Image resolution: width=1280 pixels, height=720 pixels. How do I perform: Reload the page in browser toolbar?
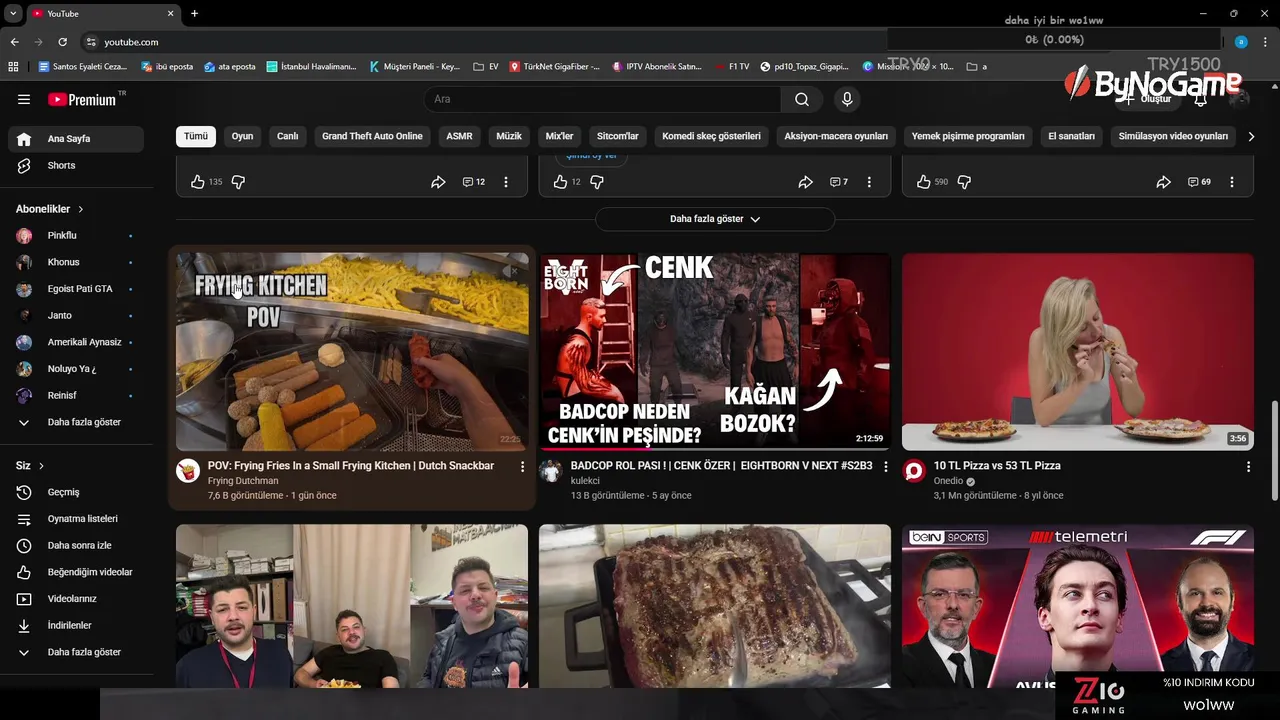62,42
